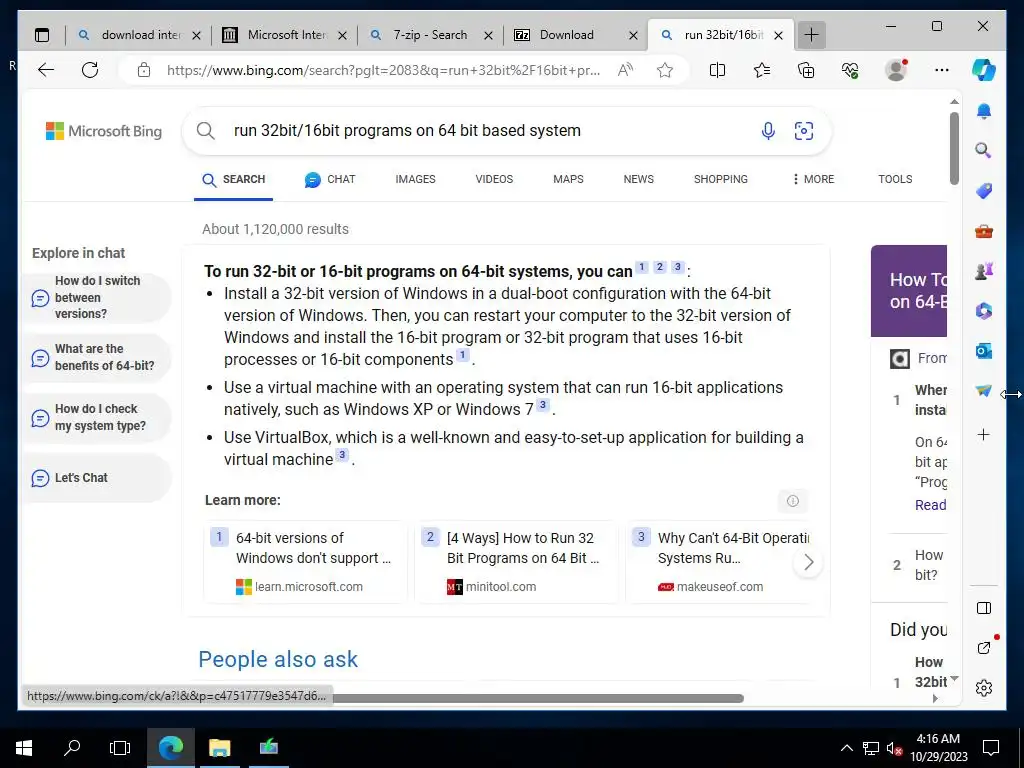
Task: Click the Microsoft Bing logo
Action: pyautogui.click(x=104, y=131)
